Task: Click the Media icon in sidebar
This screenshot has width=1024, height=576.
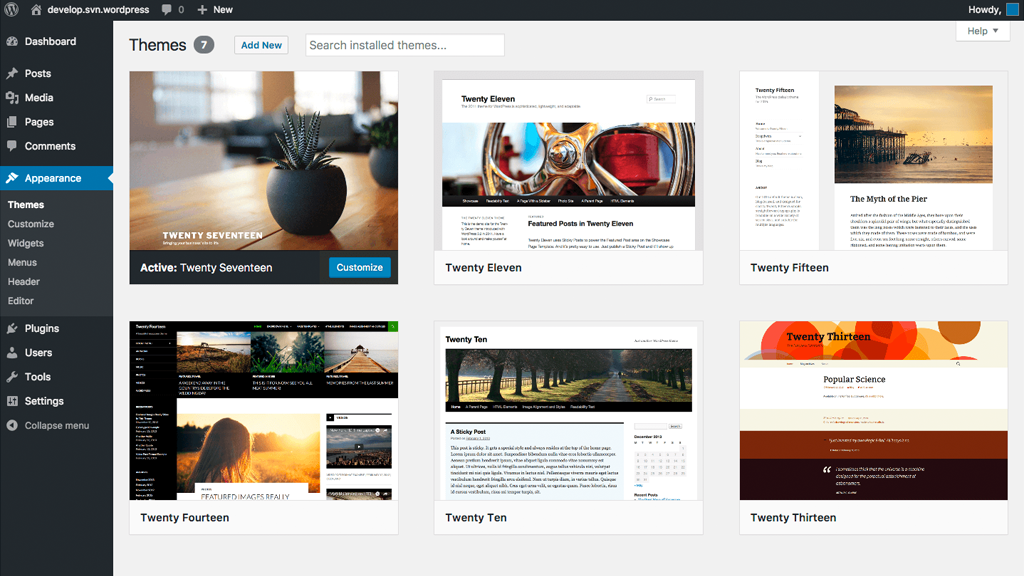Action: point(12,98)
